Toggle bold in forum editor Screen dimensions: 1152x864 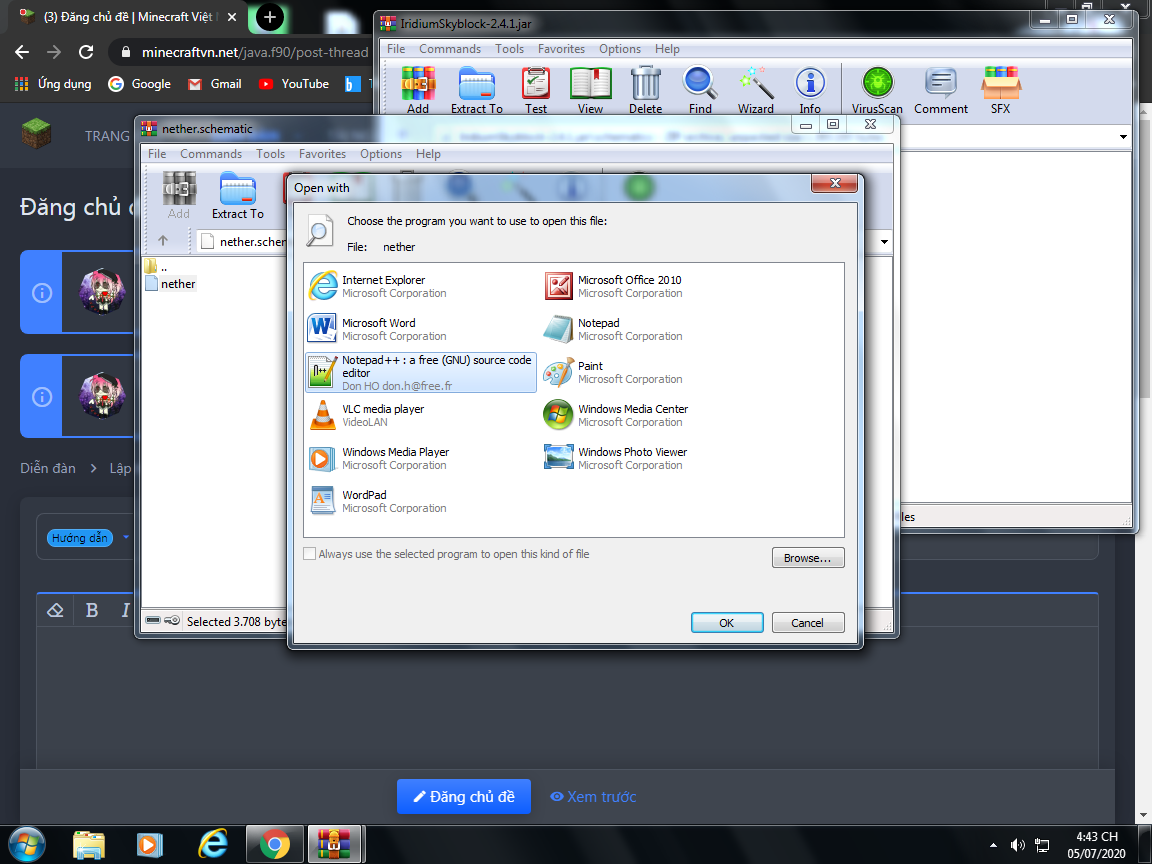pos(92,610)
